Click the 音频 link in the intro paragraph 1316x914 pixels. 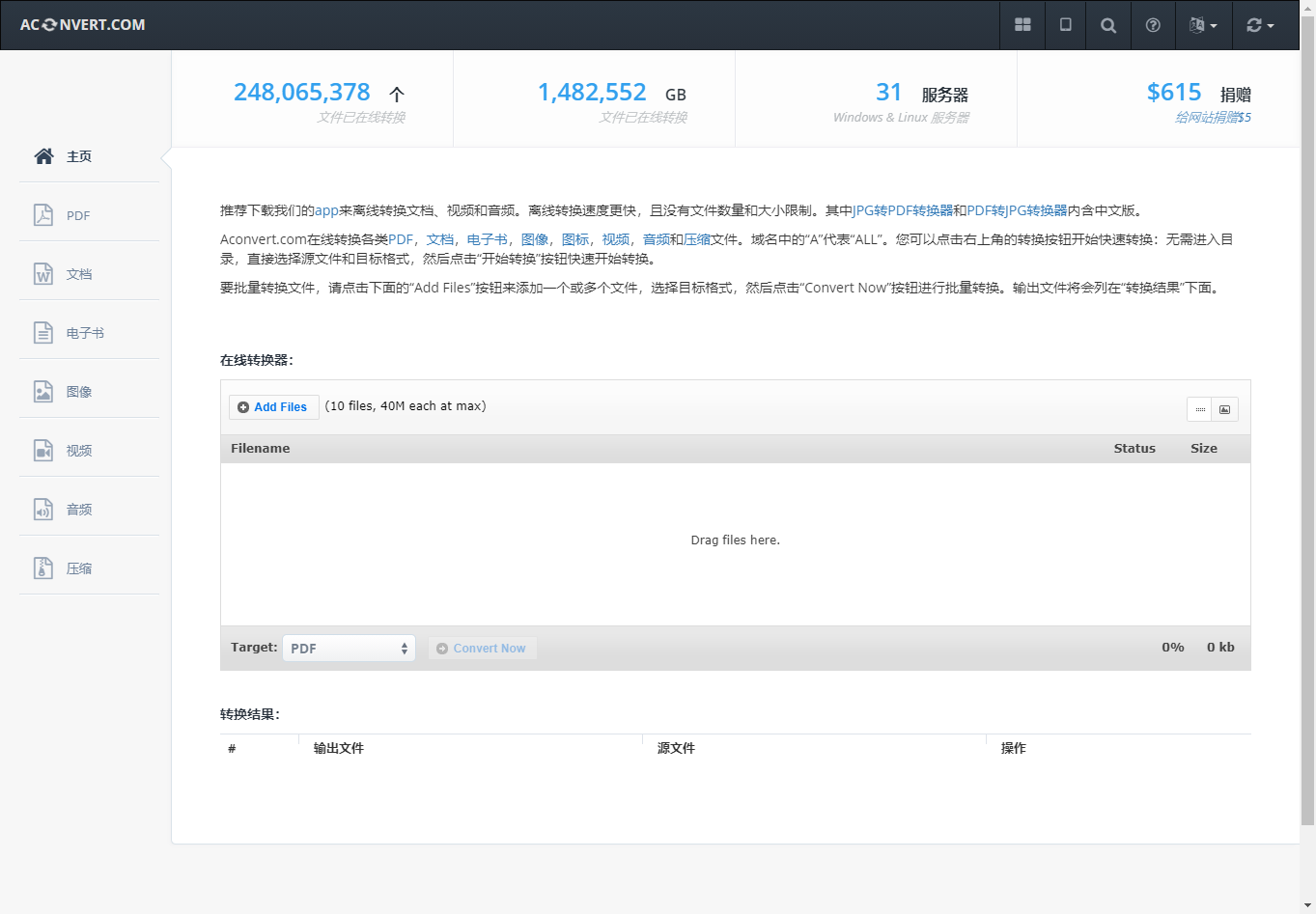[657, 239]
